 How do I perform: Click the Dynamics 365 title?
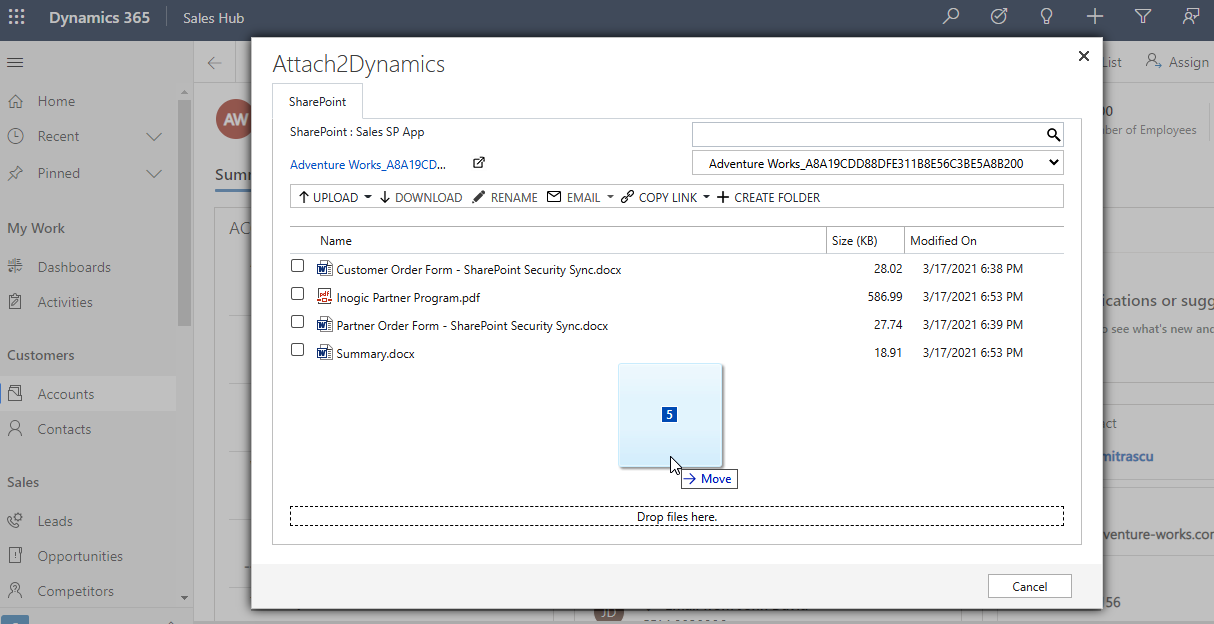pyautogui.click(x=99, y=18)
